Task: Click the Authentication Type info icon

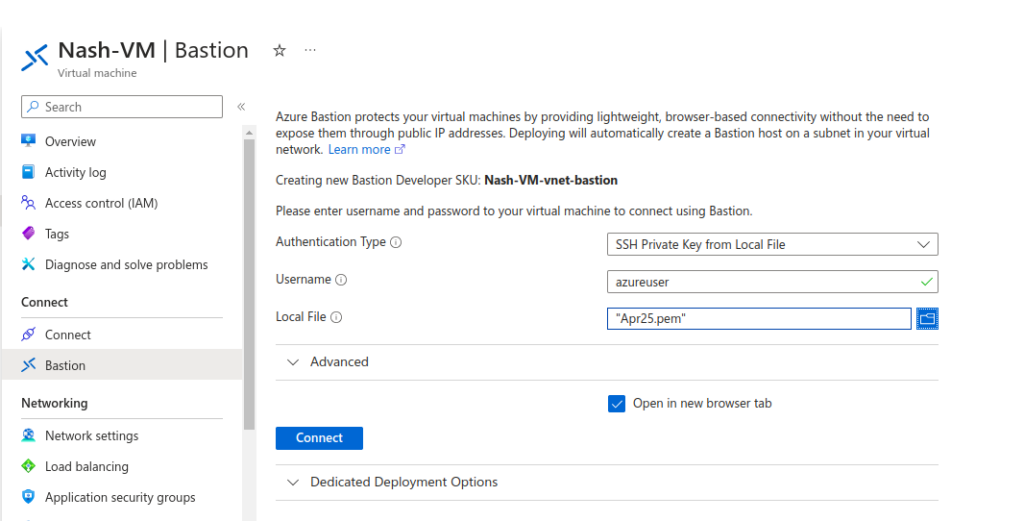Action: click(396, 243)
